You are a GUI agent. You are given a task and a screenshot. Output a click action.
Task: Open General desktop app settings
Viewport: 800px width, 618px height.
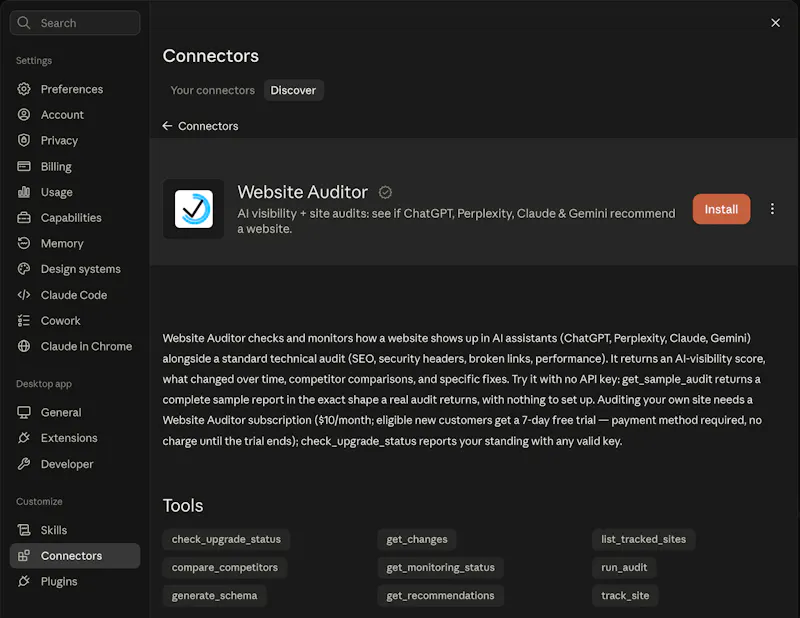[x=75, y=412]
